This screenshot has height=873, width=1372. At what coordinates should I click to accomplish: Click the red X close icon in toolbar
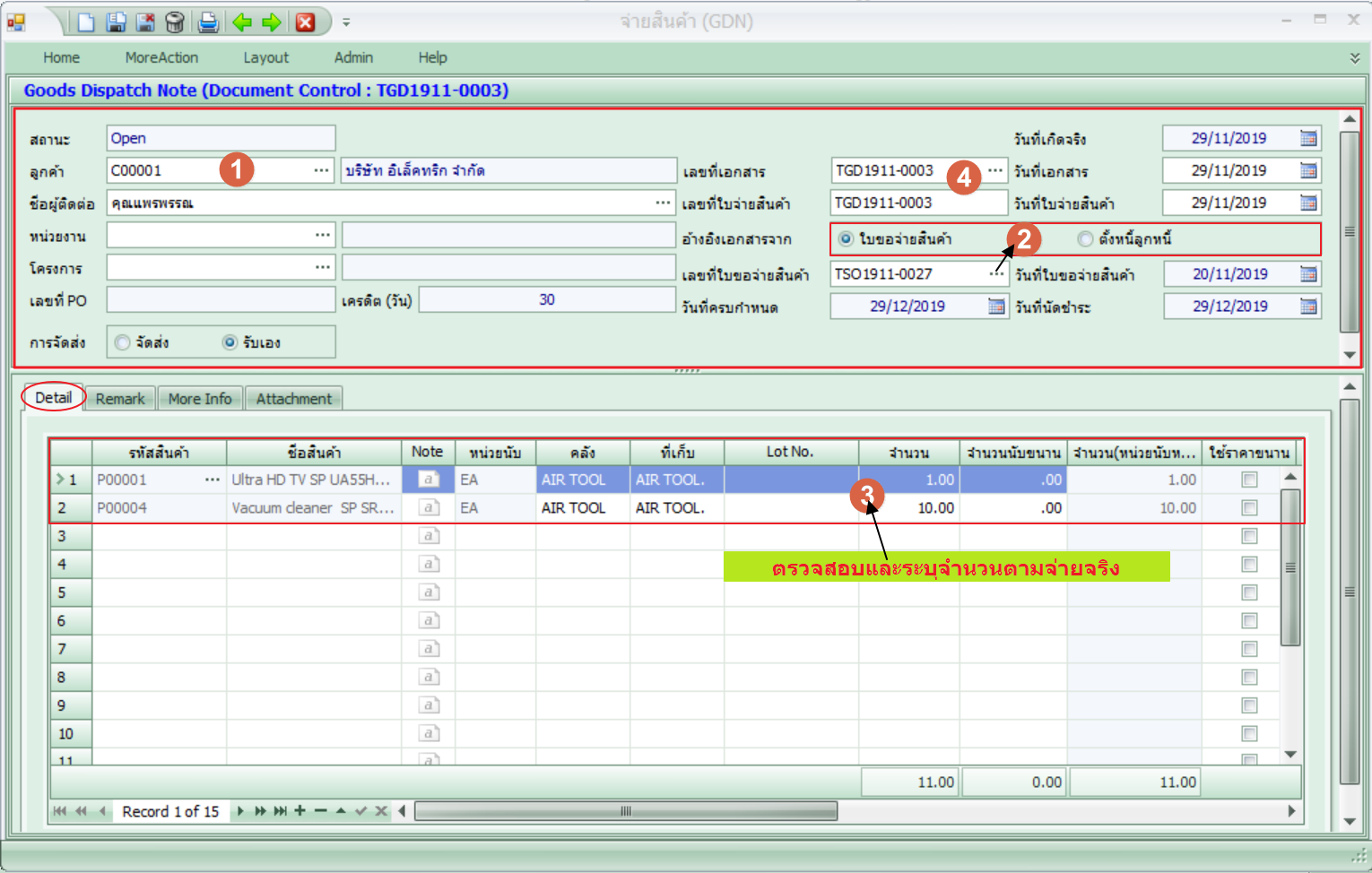[x=306, y=22]
